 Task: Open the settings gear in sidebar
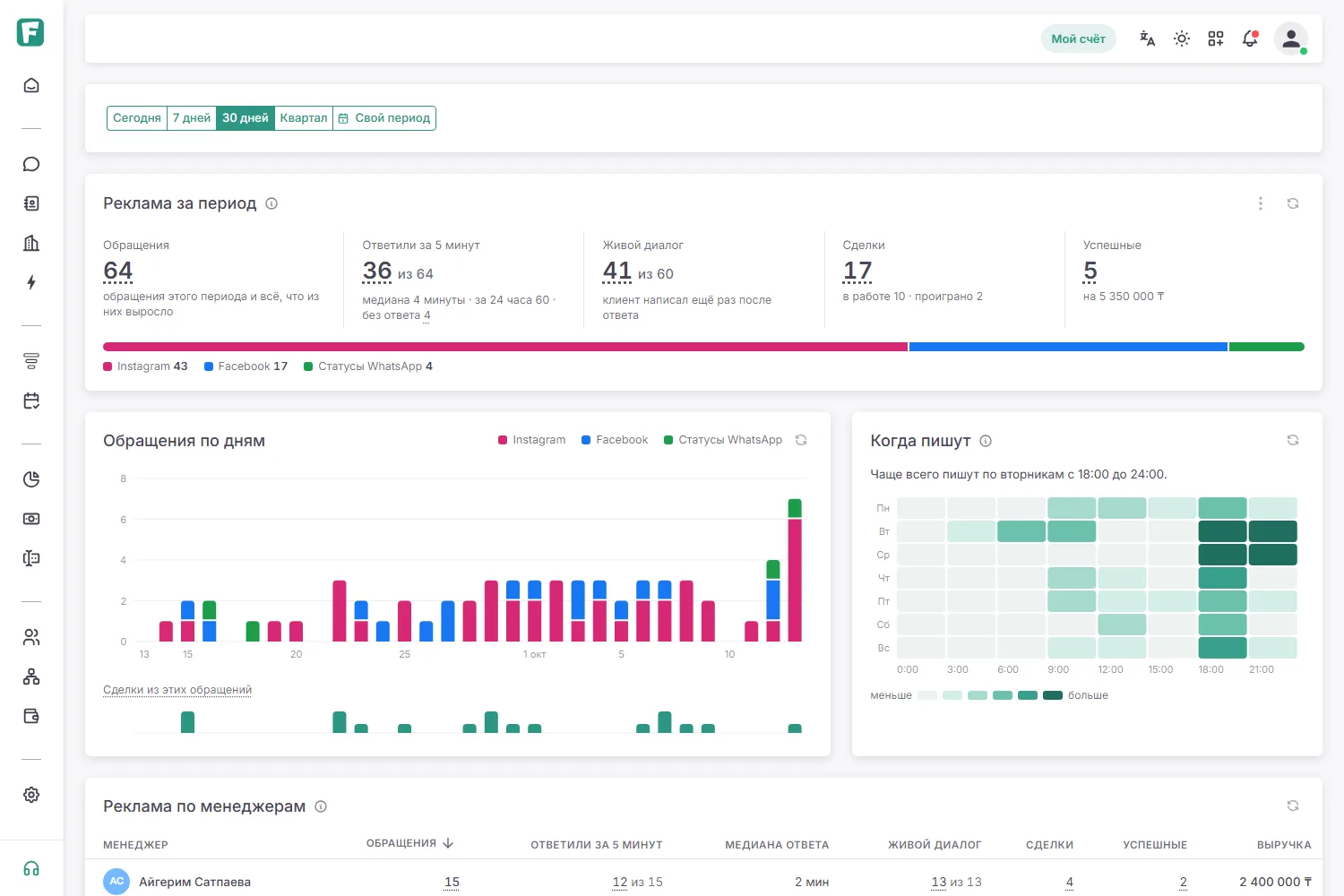point(31,795)
